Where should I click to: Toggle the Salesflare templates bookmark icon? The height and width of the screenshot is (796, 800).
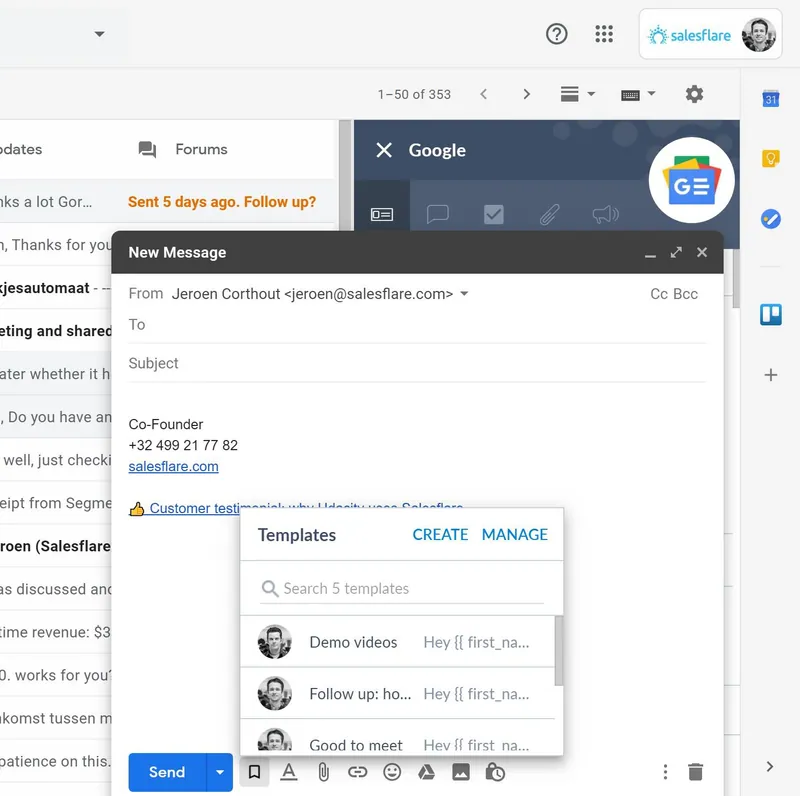[x=254, y=772]
